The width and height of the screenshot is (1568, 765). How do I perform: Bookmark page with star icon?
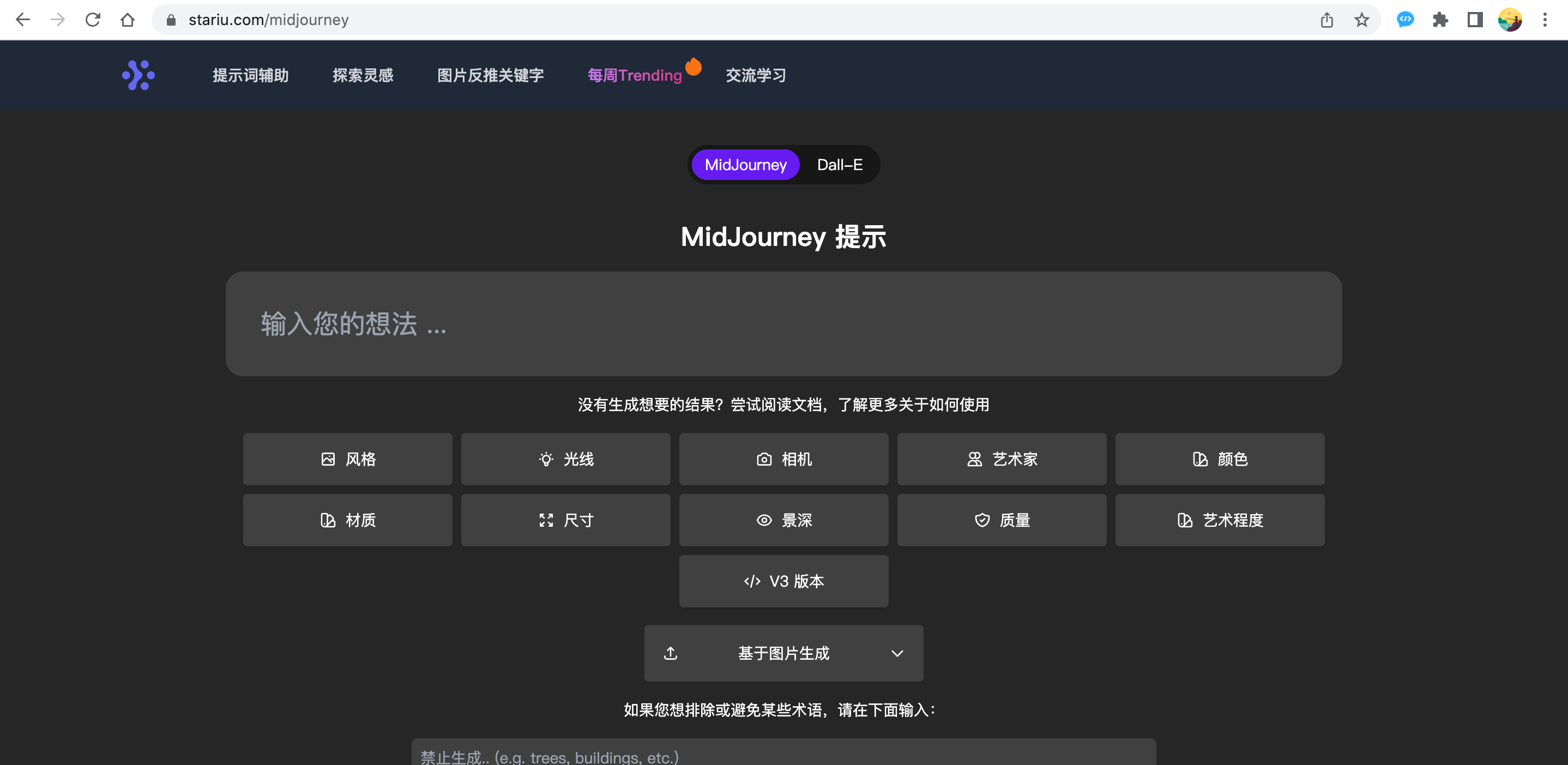[x=1361, y=20]
